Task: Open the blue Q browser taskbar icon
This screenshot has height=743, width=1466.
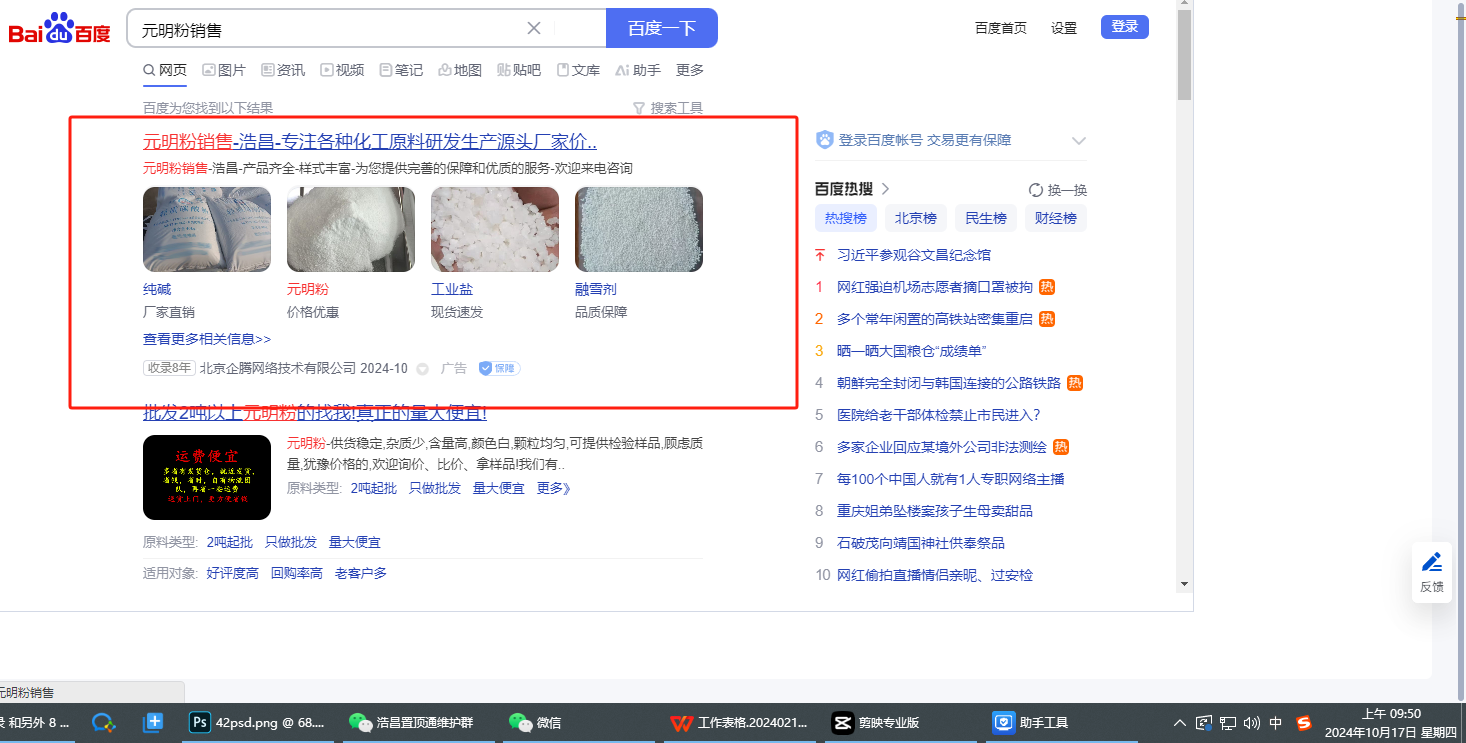Action: [104, 722]
